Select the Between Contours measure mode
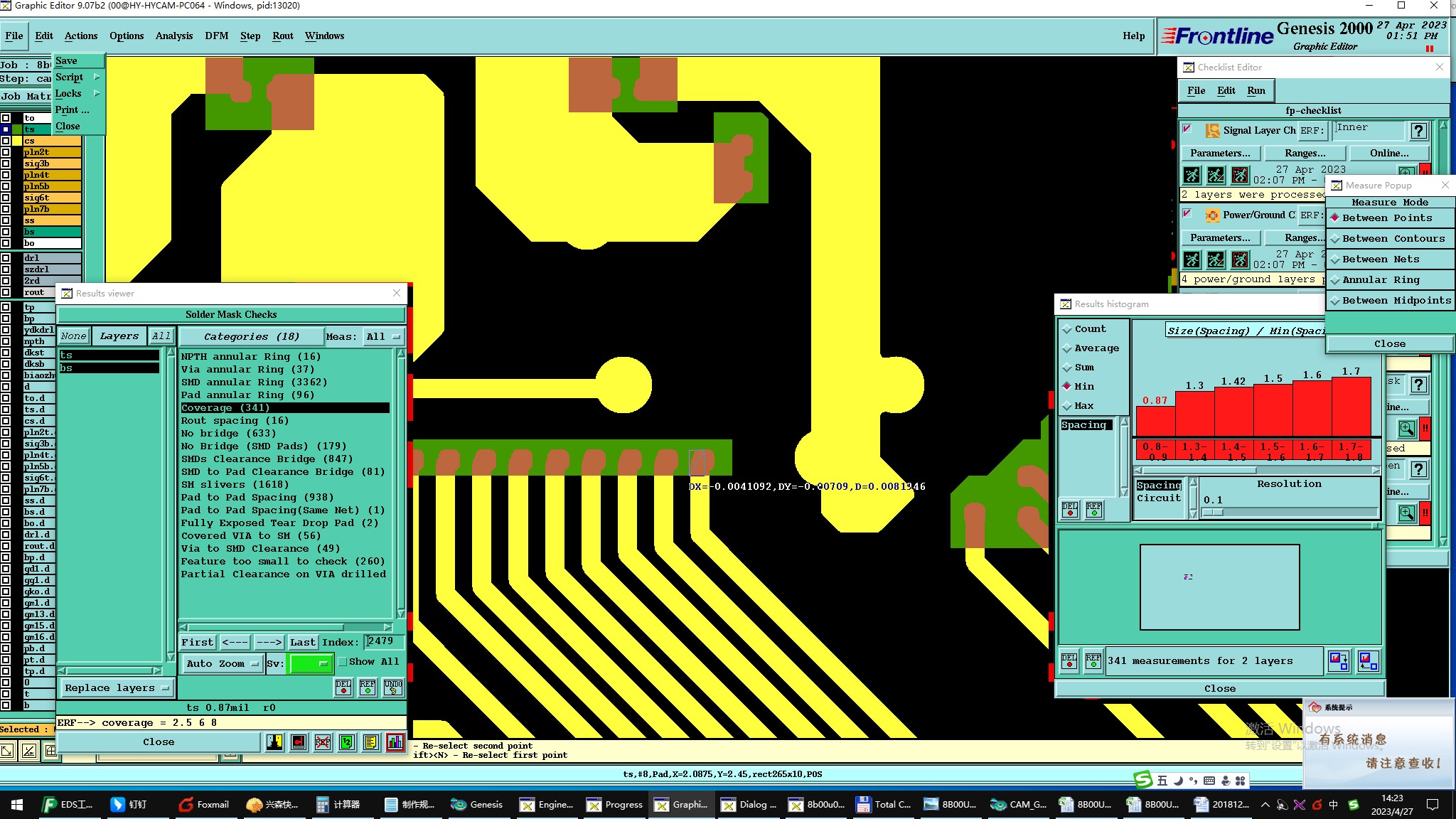 tap(1392, 239)
